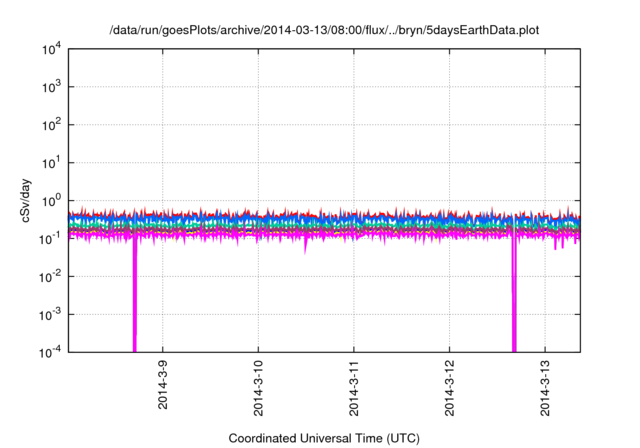
Task: Click the 2014-3-9 date tick label
Action: coord(163,385)
